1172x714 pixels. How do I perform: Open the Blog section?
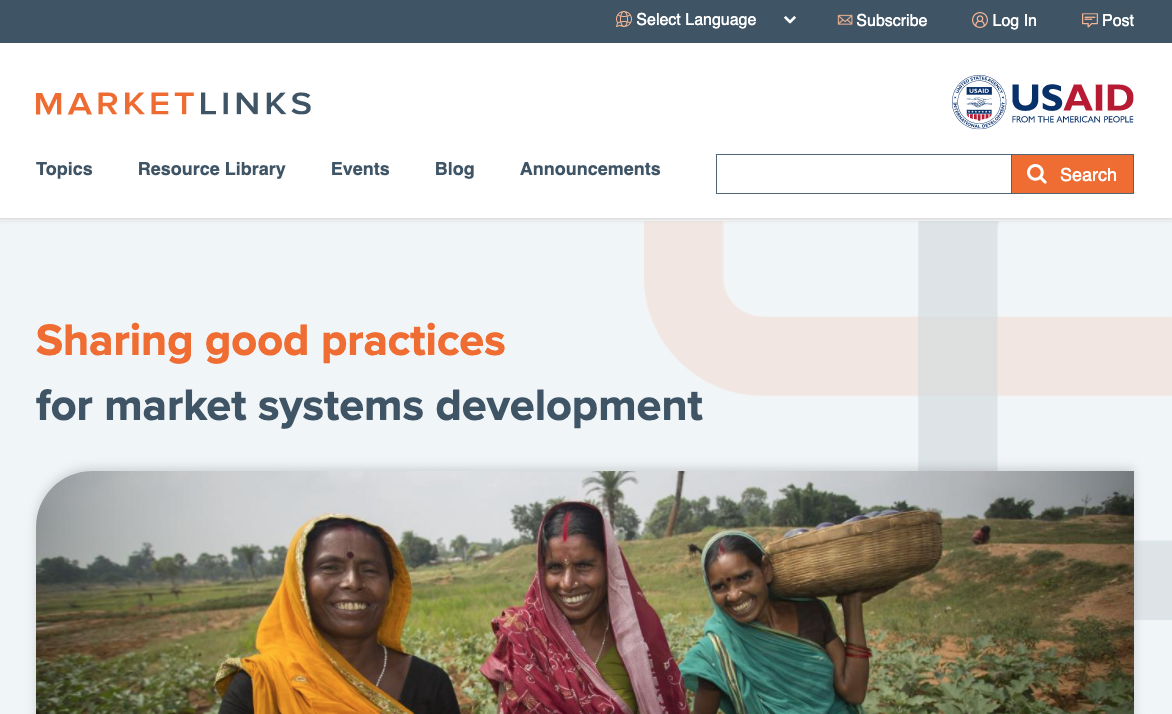pyautogui.click(x=454, y=169)
